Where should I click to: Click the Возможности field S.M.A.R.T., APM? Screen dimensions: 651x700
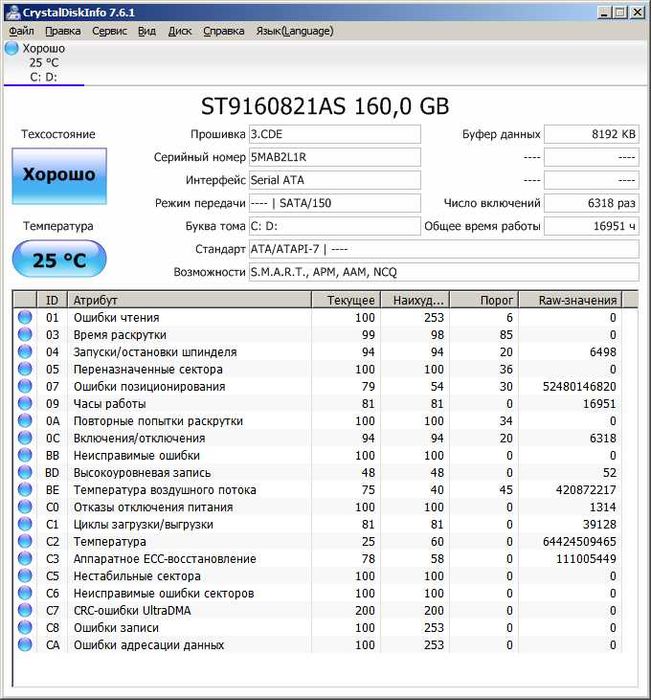444,272
